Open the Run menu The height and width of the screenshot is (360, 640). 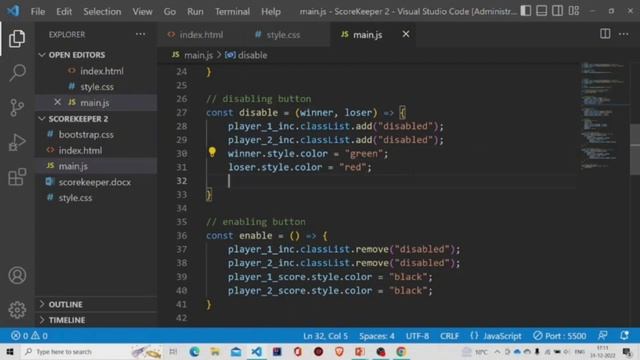195,11
